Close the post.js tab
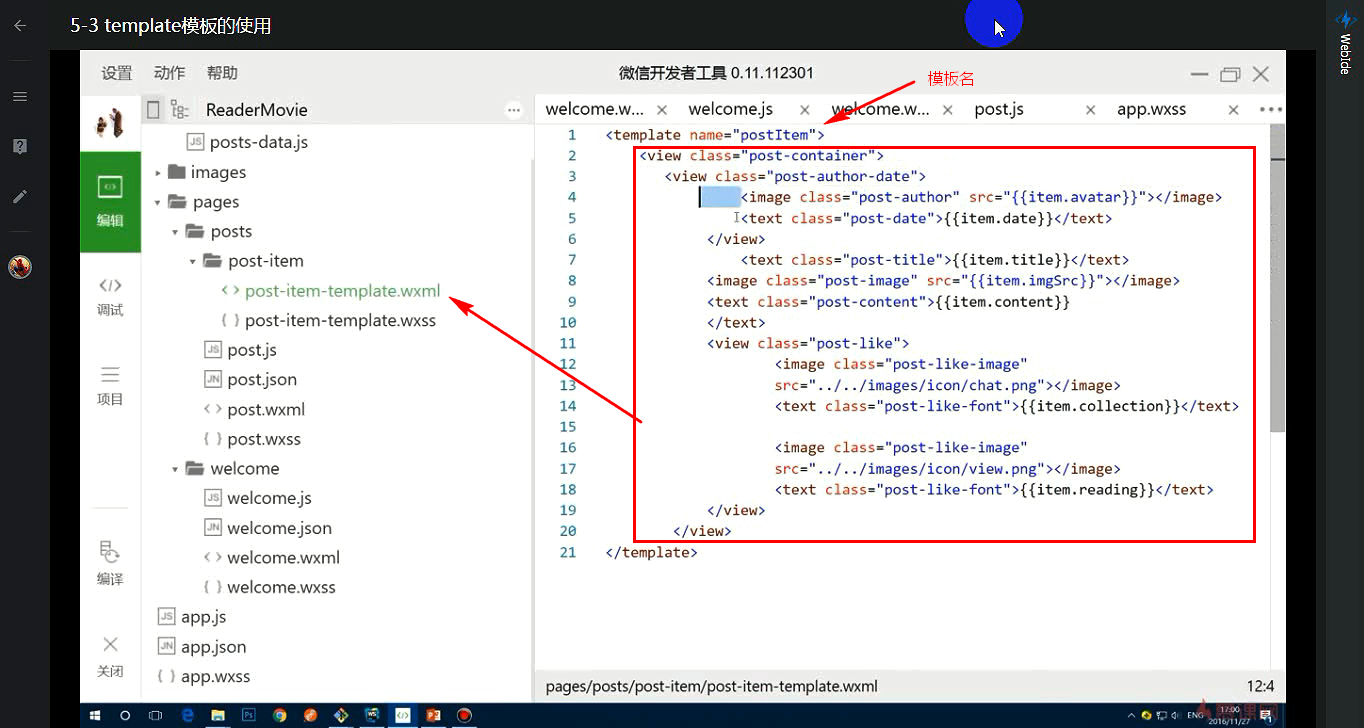The height and width of the screenshot is (728, 1364). coord(1091,110)
